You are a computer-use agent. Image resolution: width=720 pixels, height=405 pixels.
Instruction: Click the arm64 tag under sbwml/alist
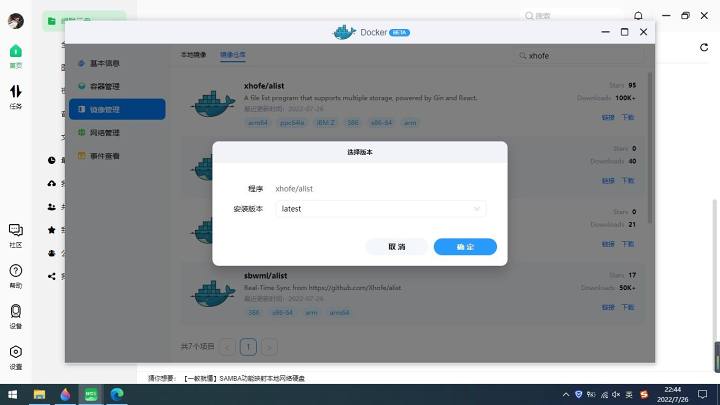coord(339,312)
